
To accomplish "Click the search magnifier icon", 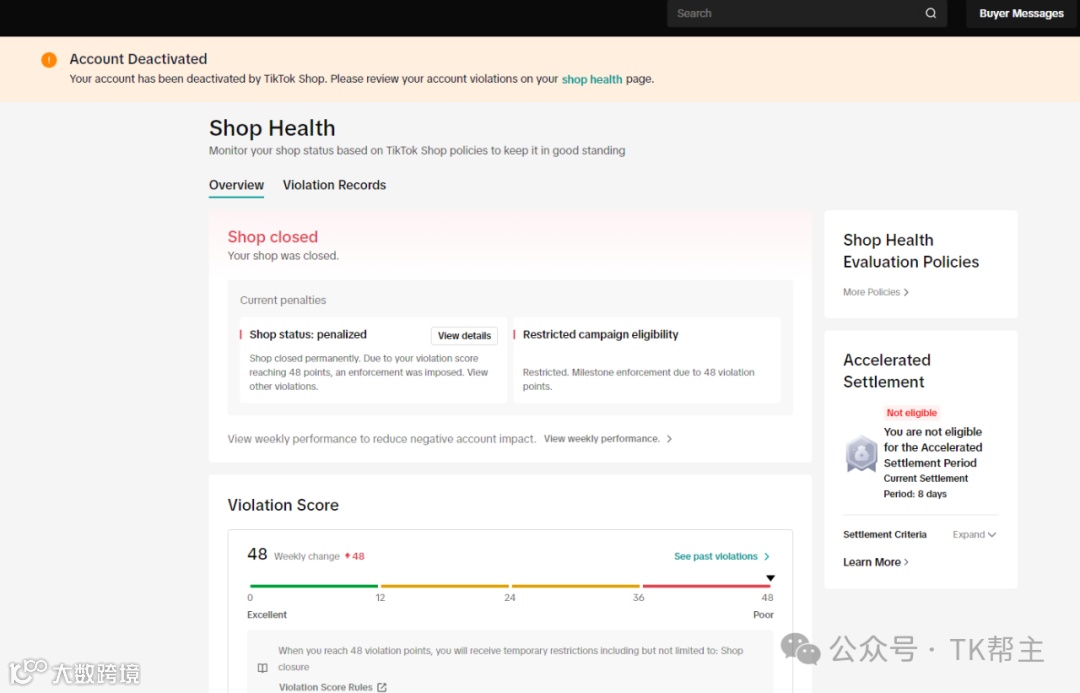I will [931, 13].
